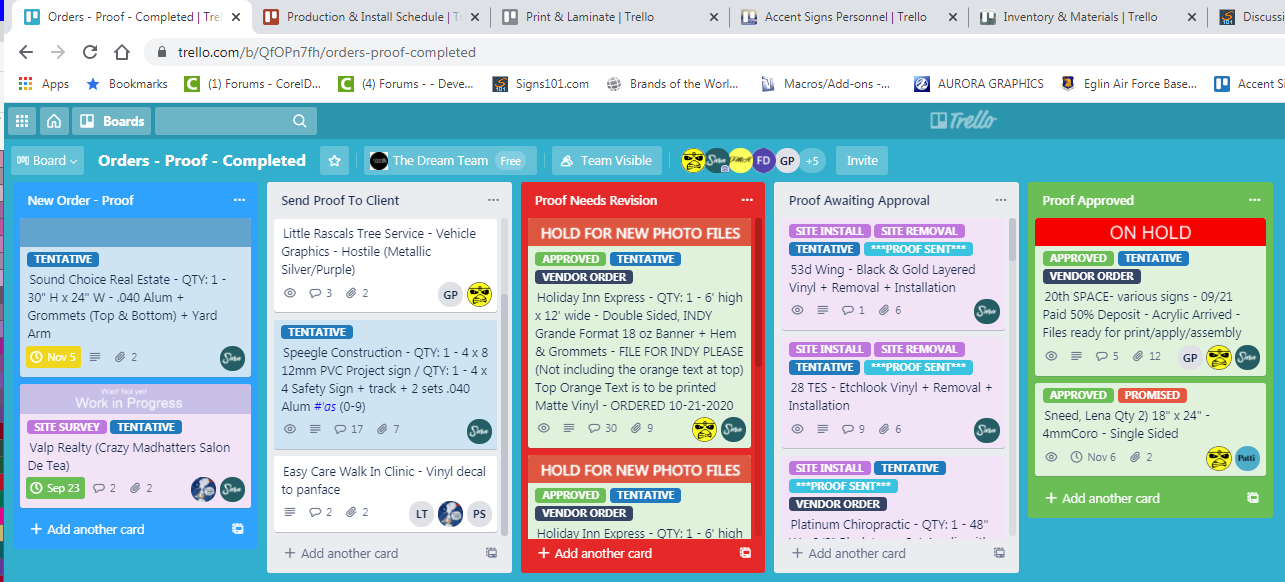Reload the page with browser refresh icon
Screen dimensions: 1285x582
tap(90, 52)
